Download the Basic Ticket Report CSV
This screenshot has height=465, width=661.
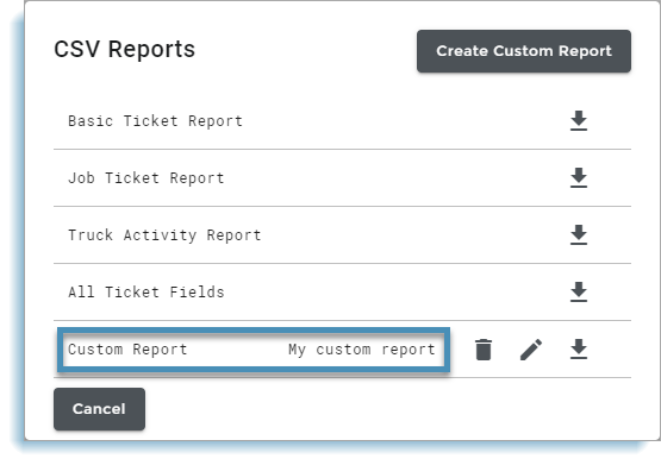578,121
